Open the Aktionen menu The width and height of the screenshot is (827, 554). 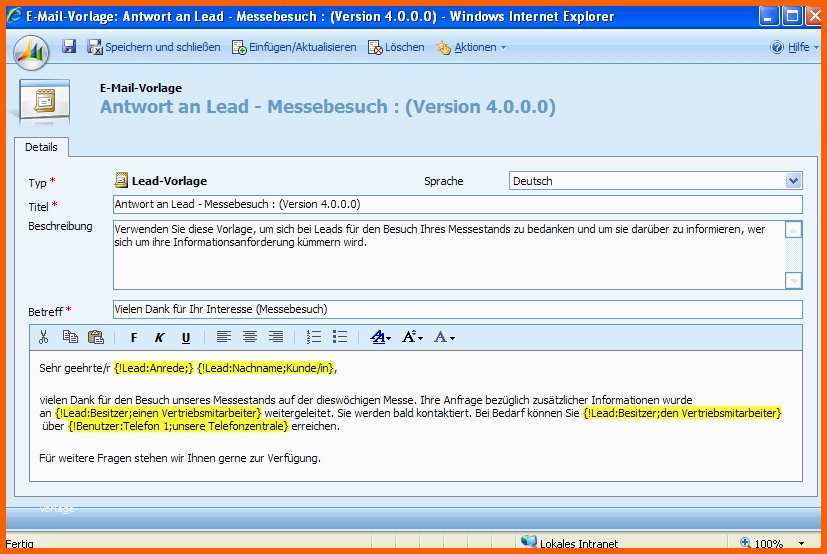pos(471,47)
